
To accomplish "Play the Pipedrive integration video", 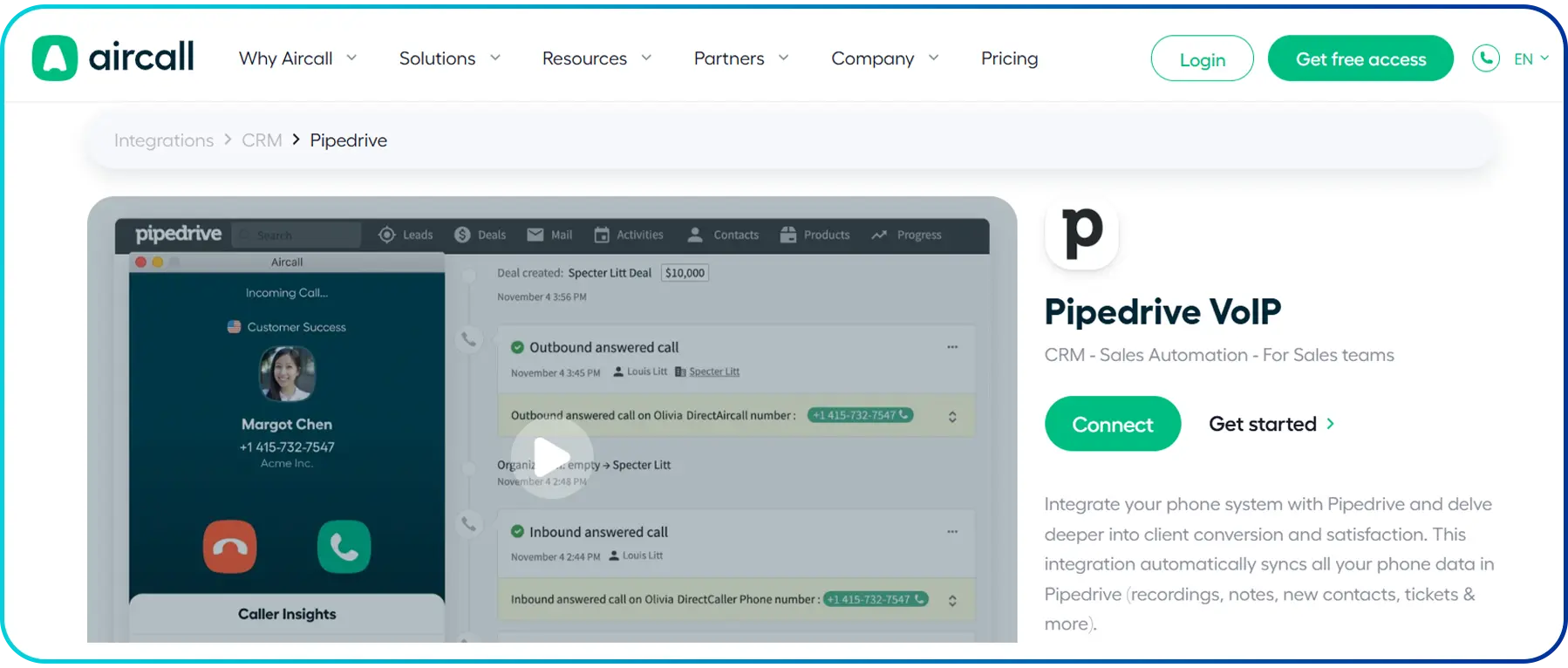I will point(551,457).
